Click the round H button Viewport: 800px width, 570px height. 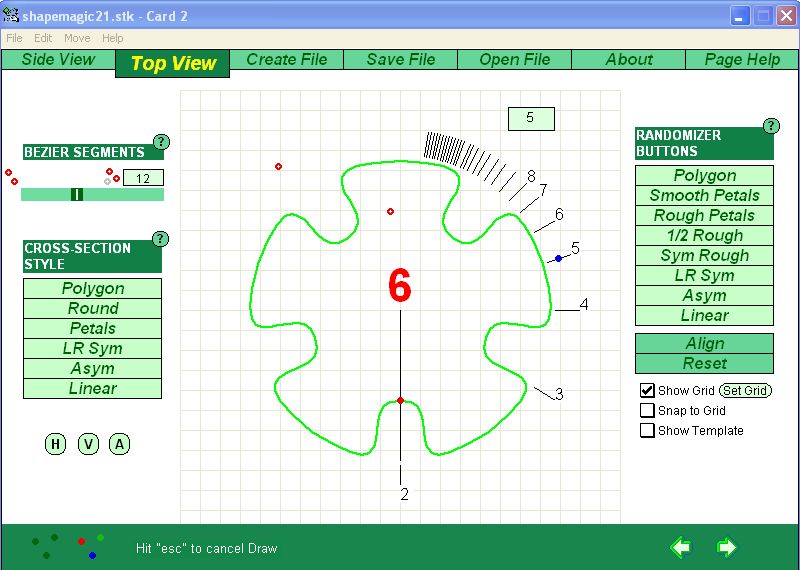click(55, 444)
